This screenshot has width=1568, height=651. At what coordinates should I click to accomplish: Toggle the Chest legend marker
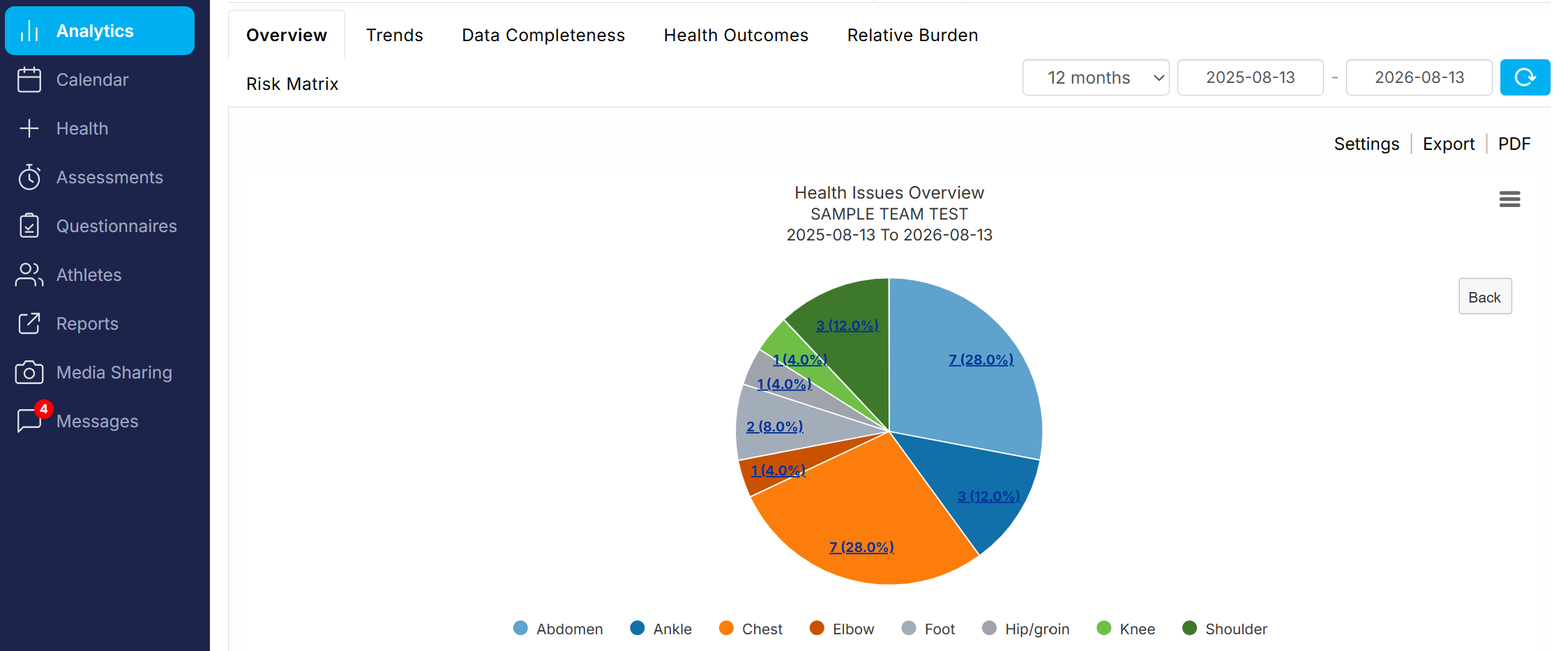726,628
